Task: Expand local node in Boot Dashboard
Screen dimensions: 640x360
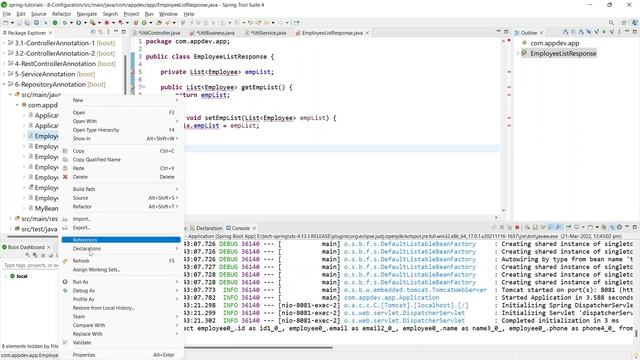Action: pos(5,276)
